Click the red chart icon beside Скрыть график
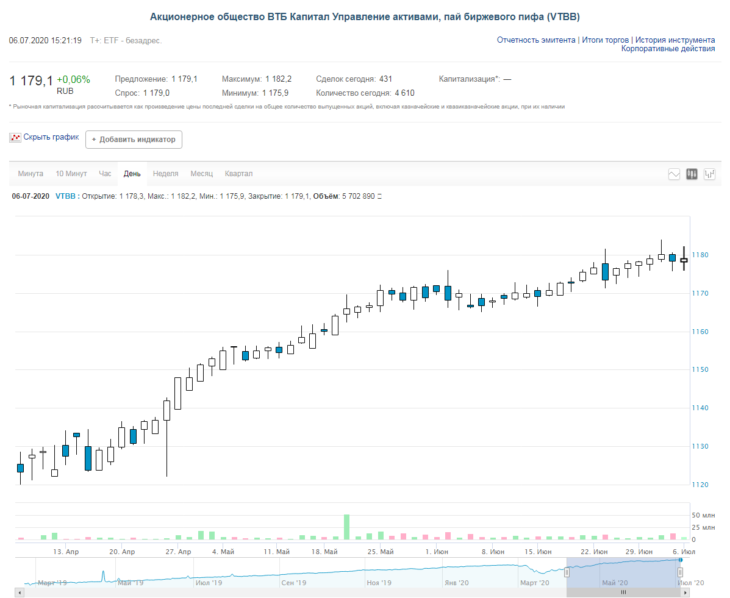This screenshot has height=598, width=730. point(15,137)
